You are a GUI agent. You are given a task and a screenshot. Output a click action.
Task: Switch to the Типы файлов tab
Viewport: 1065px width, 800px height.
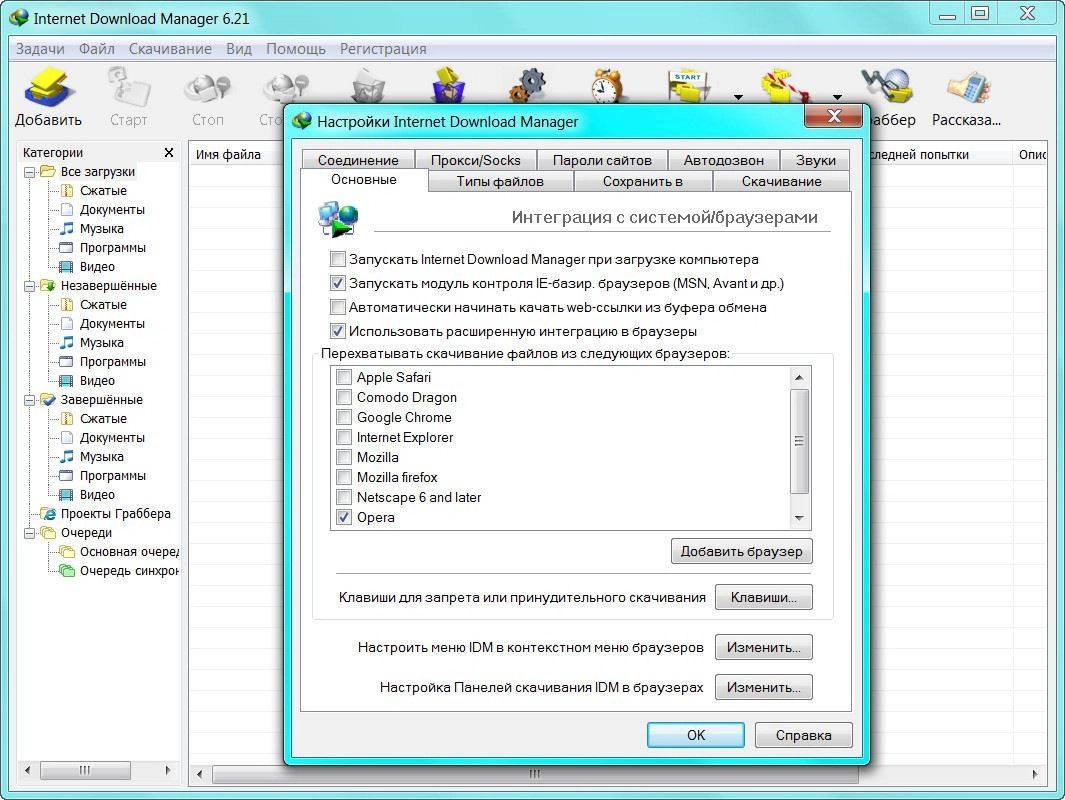pos(501,181)
